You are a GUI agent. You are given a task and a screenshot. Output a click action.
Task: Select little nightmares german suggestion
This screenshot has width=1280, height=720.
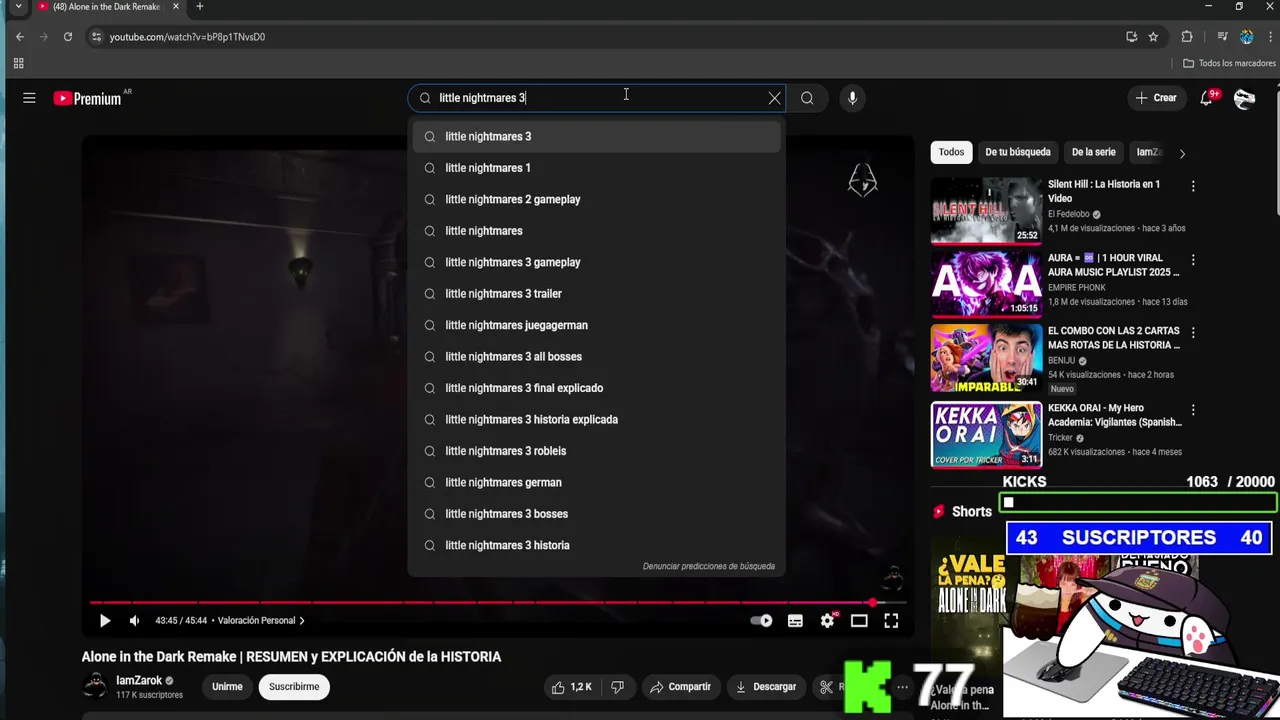click(x=596, y=482)
